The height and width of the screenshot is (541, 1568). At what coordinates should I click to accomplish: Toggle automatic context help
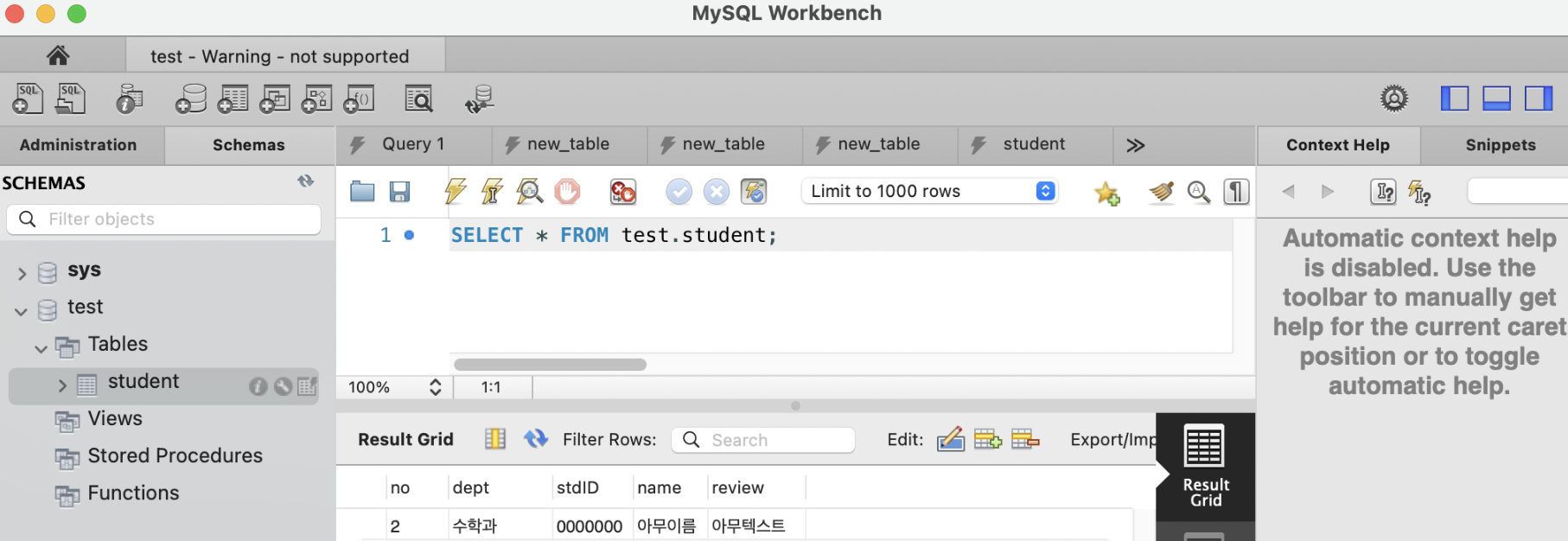click(1419, 192)
